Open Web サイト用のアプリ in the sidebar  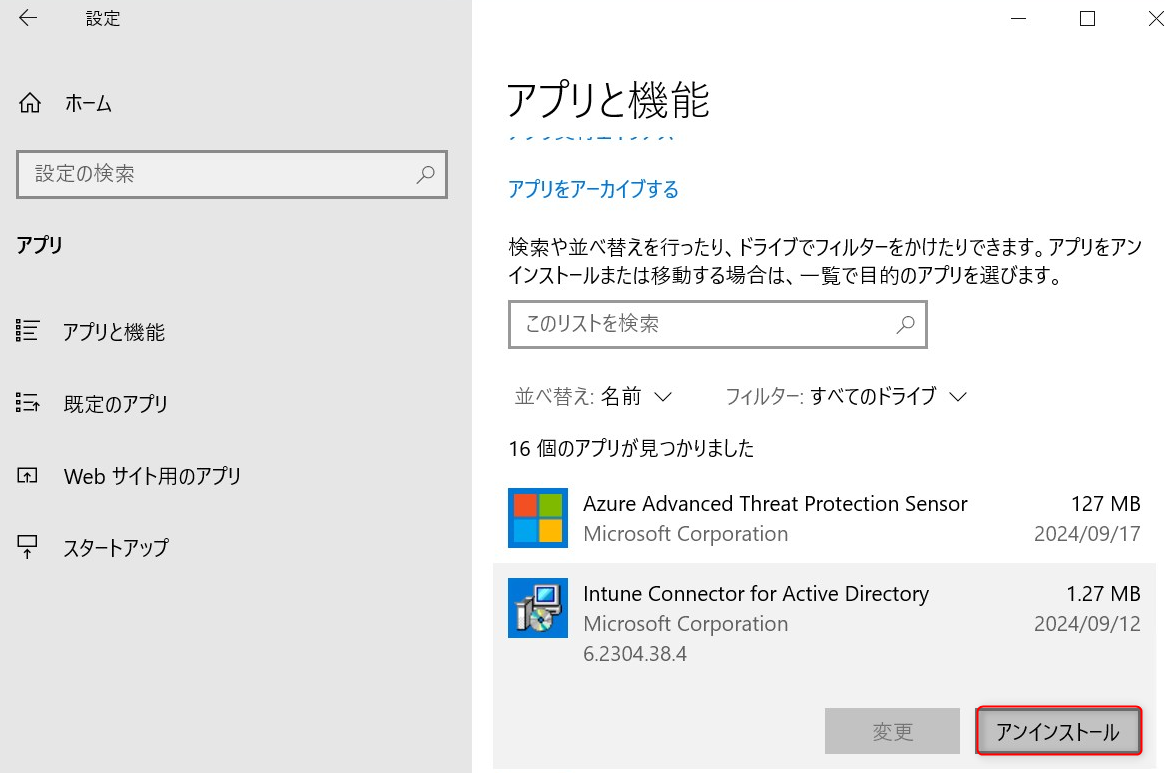tap(152, 476)
